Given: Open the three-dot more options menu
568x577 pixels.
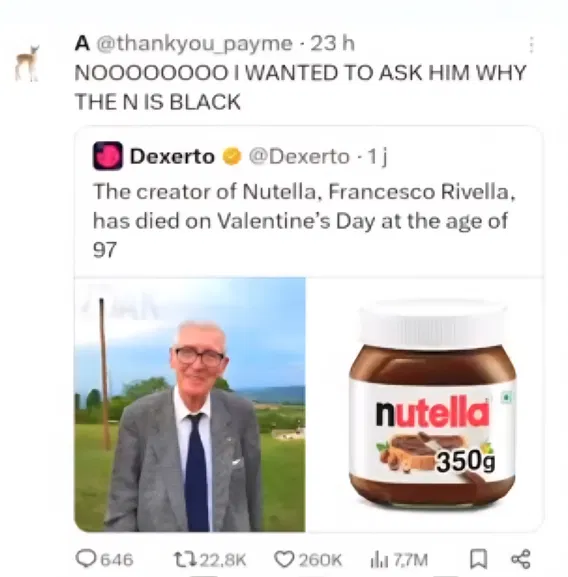Looking at the screenshot, I should [x=531, y=45].
